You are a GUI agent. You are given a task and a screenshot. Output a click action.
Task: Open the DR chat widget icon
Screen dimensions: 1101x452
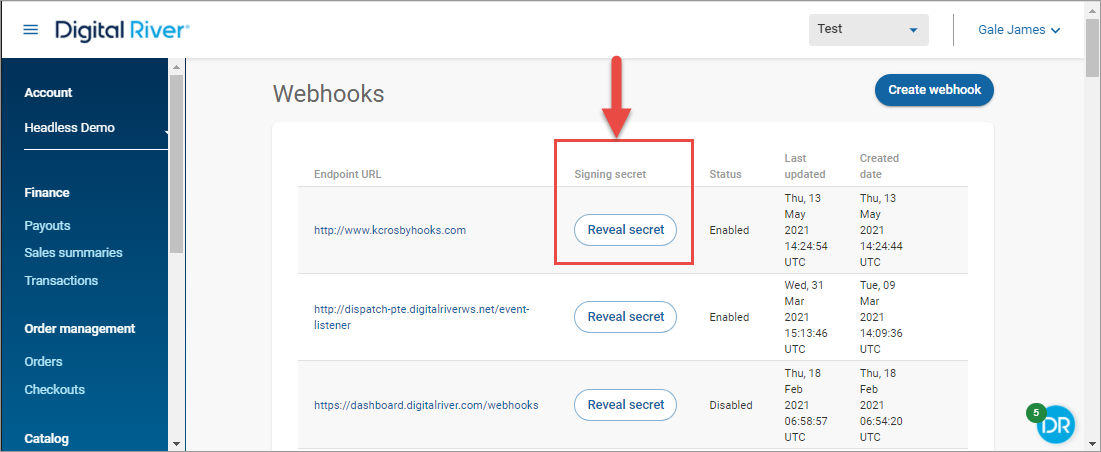(1054, 425)
